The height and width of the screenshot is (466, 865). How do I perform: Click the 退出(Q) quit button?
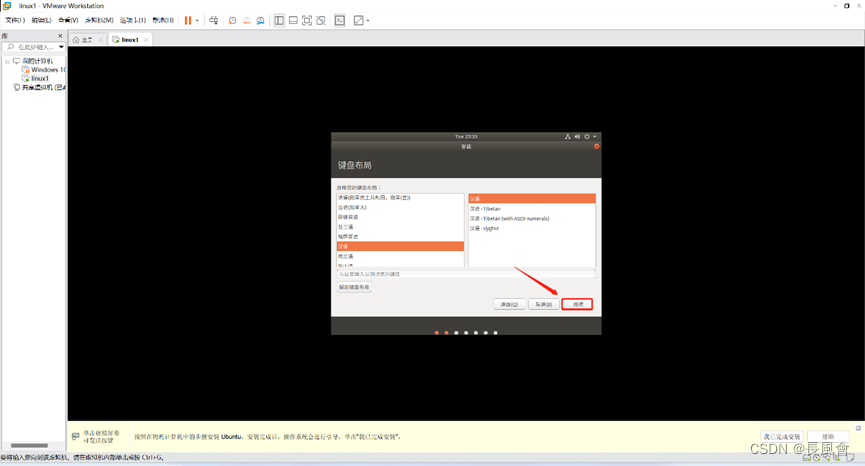pyautogui.click(x=509, y=304)
